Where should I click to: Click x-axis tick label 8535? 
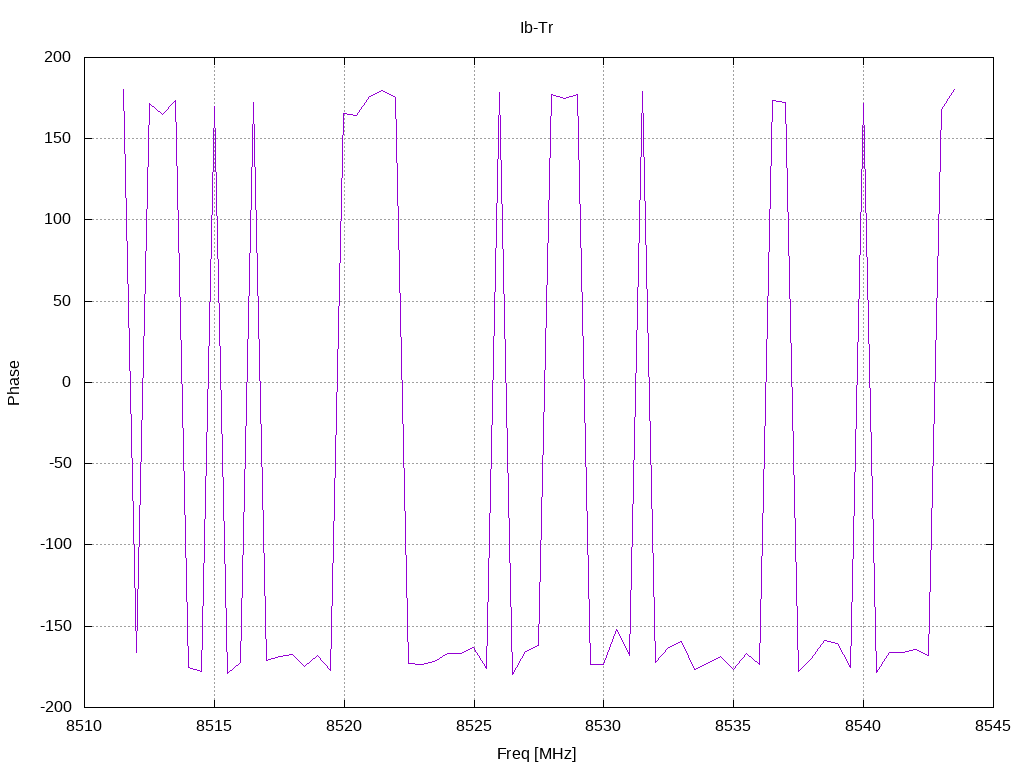pyautogui.click(x=733, y=726)
